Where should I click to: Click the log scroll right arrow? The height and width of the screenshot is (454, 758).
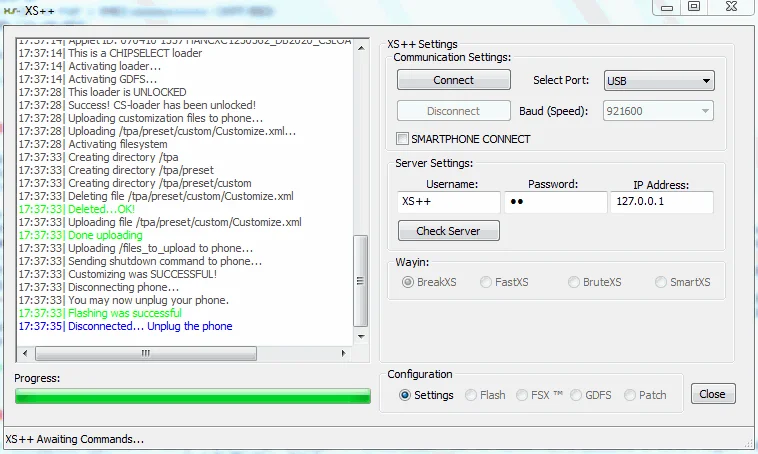coord(343,353)
